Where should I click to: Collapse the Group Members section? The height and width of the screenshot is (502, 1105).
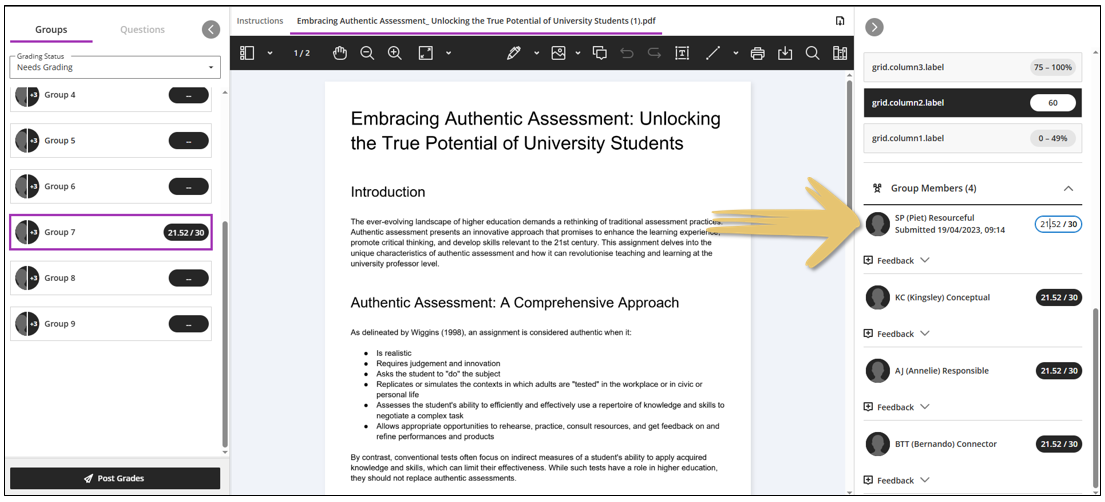click(x=1068, y=188)
